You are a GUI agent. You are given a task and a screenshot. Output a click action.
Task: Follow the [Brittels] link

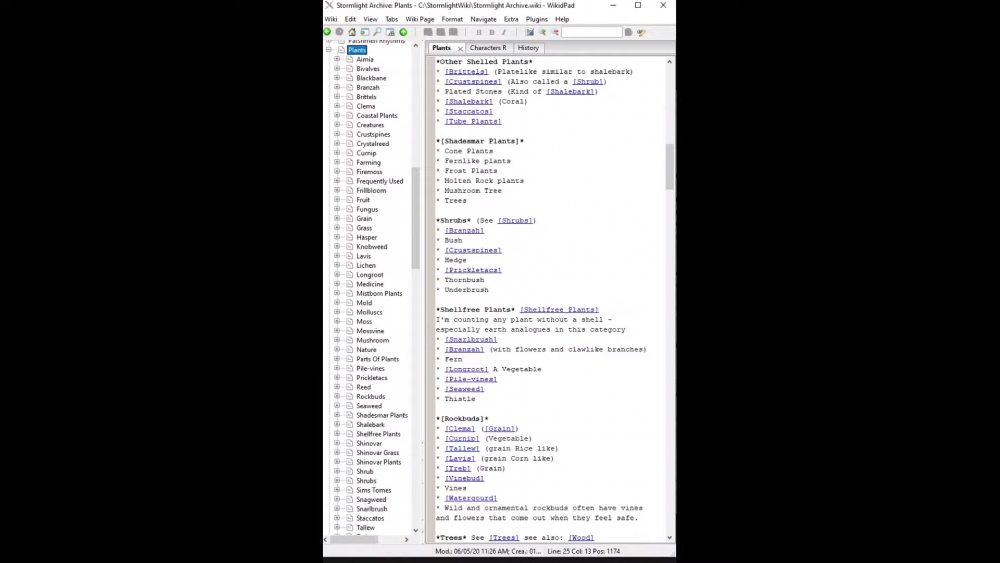click(x=466, y=72)
